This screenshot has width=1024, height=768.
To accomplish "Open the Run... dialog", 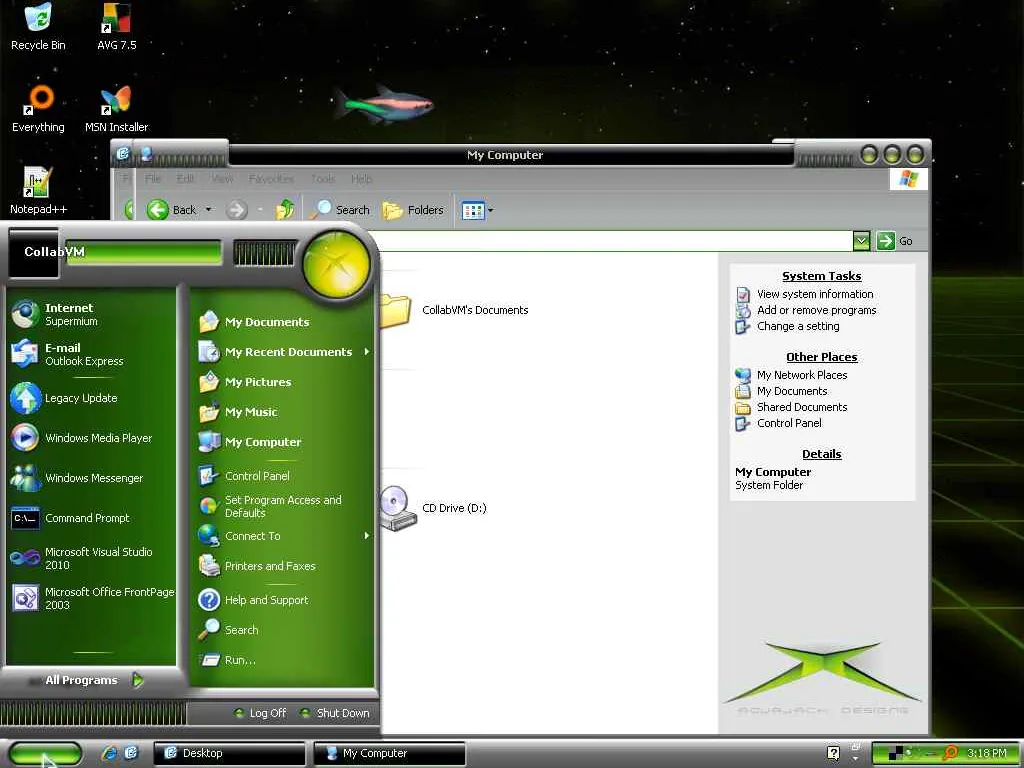I will pyautogui.click(x=283, y=660).
